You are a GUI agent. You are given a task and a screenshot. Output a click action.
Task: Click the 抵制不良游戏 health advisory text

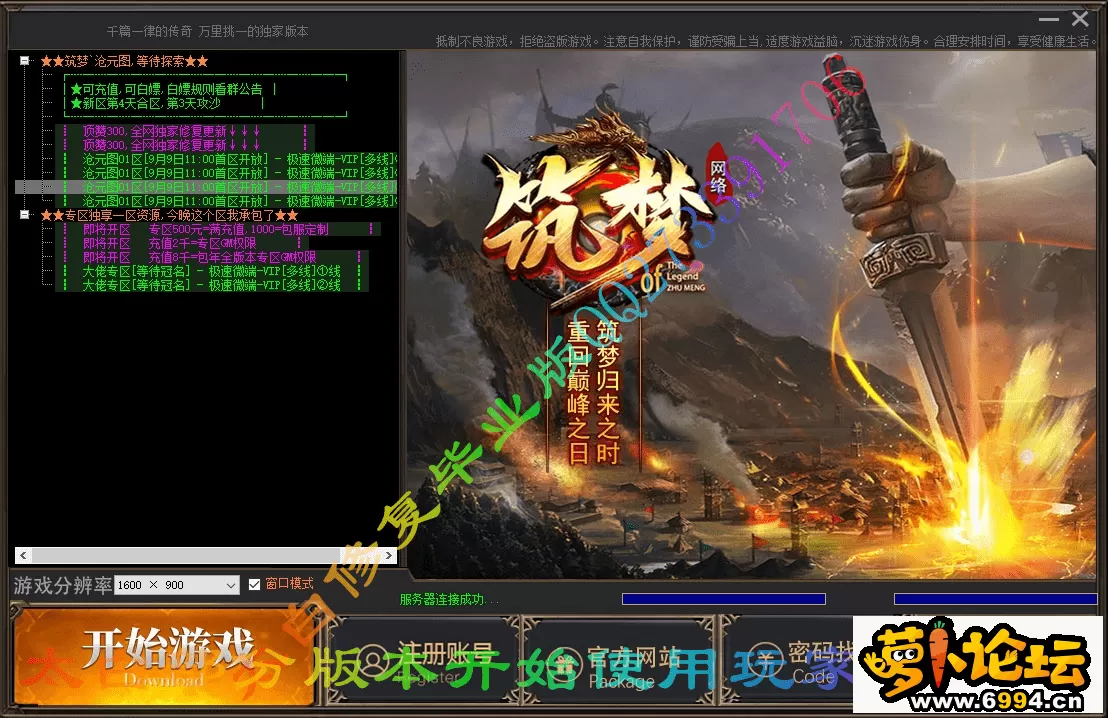(765, 41)
